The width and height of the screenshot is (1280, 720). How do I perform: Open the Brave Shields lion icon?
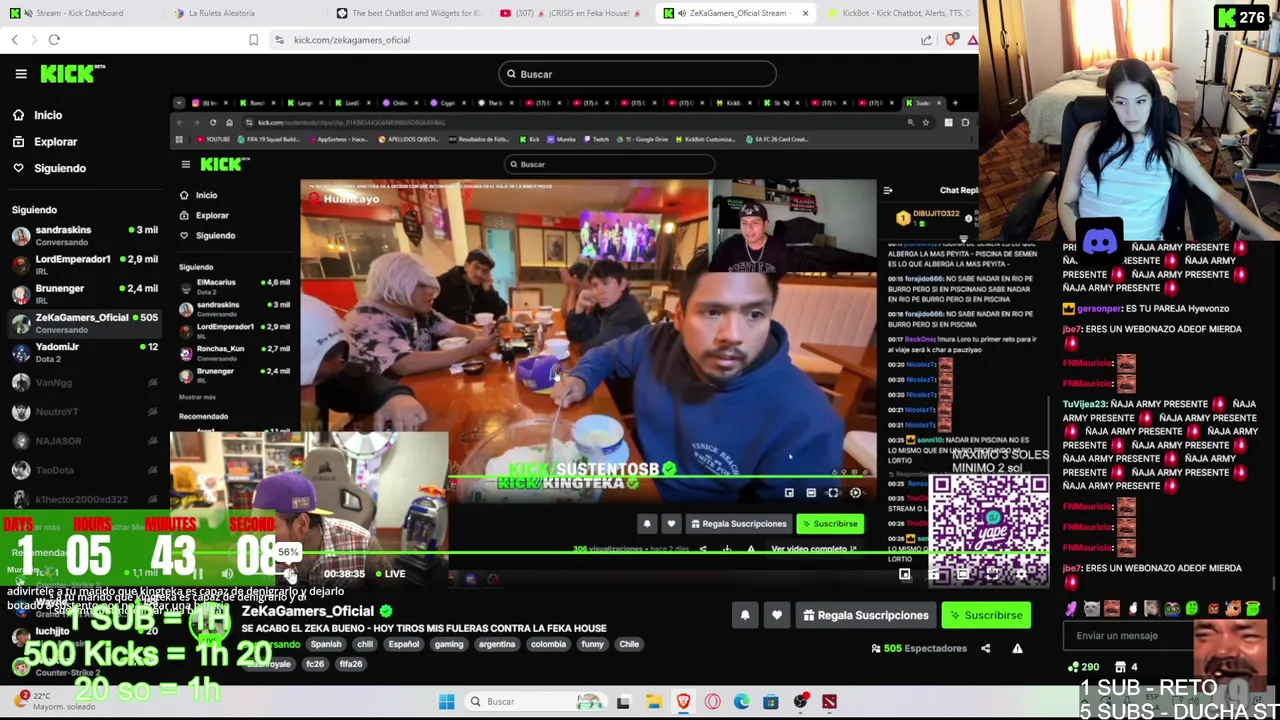950,40
